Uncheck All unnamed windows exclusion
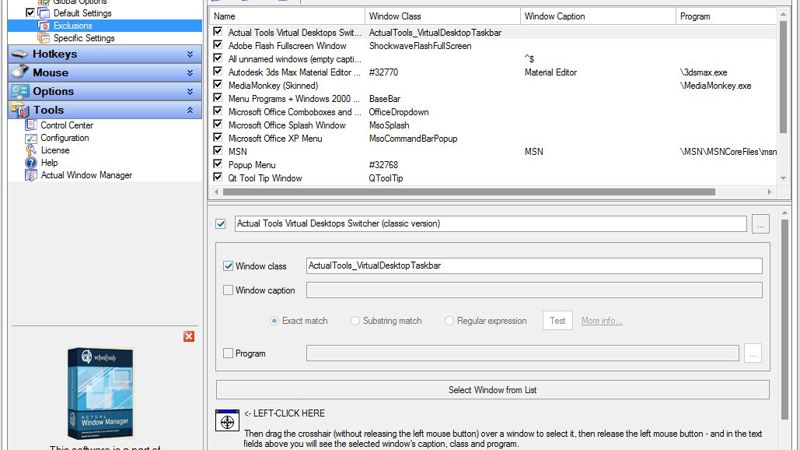Image resolution: width=800 pixels, height=450 pixels. 218,58
